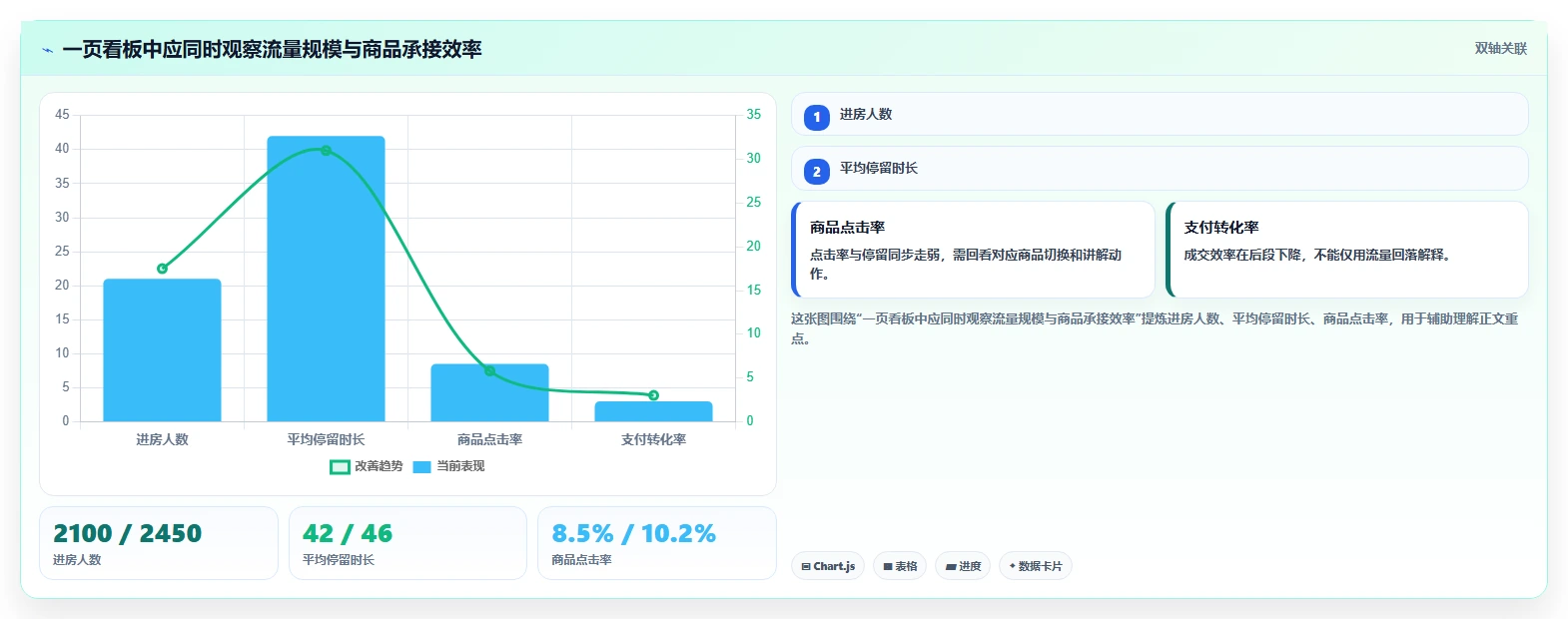1568x619 pixels.
Task: Click the number 2 badge icon
Action: point(816,172)
